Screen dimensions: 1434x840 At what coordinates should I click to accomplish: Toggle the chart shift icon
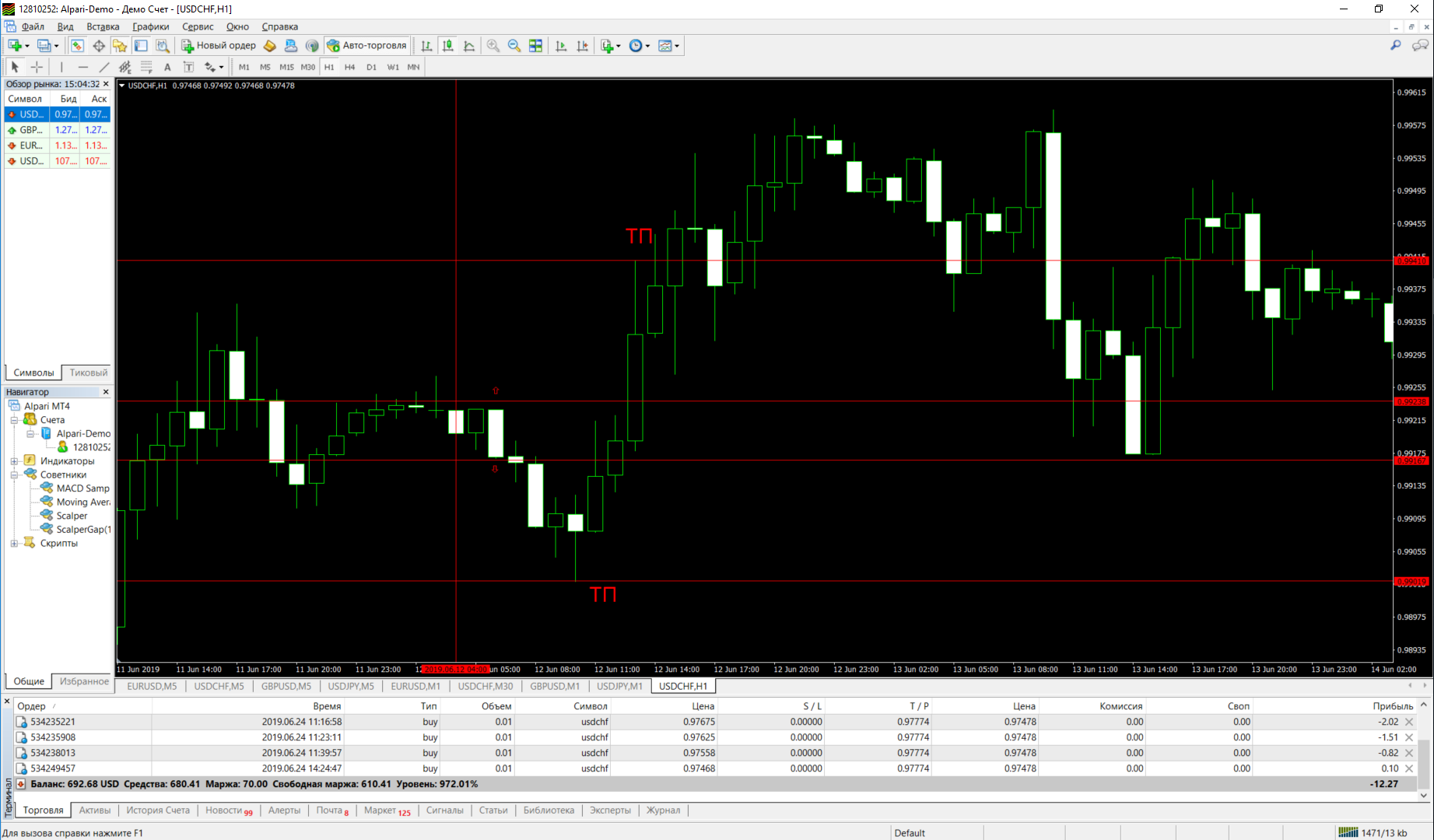coord(582,46)
